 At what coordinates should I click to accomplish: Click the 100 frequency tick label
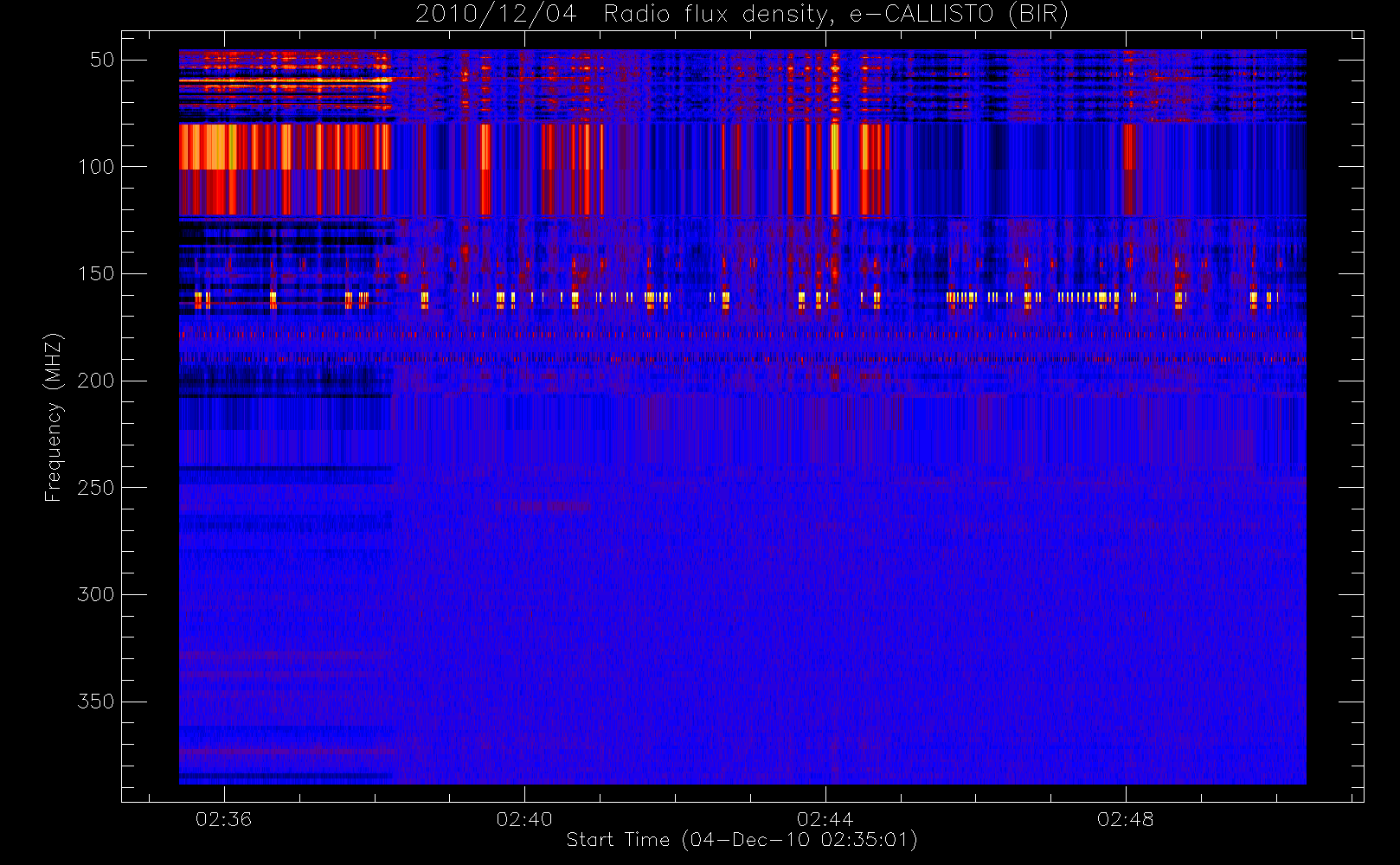click(x=96, y=167)
